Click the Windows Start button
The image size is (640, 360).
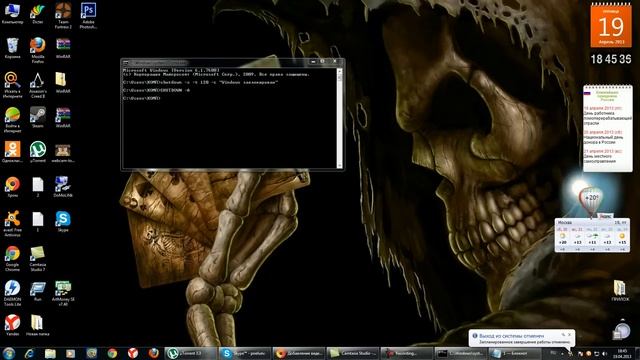pyautogui.click(x=9, y=353)
